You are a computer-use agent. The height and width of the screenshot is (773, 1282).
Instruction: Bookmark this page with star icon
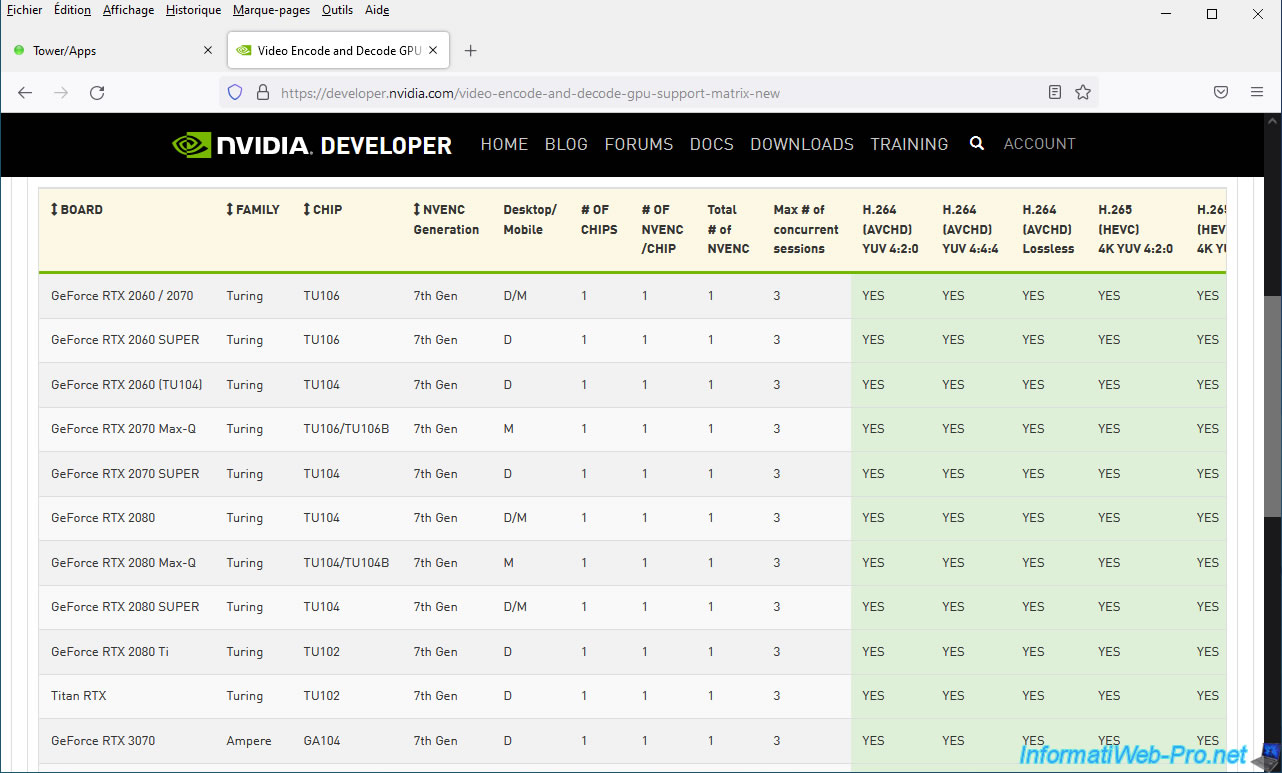[1082, 93]
